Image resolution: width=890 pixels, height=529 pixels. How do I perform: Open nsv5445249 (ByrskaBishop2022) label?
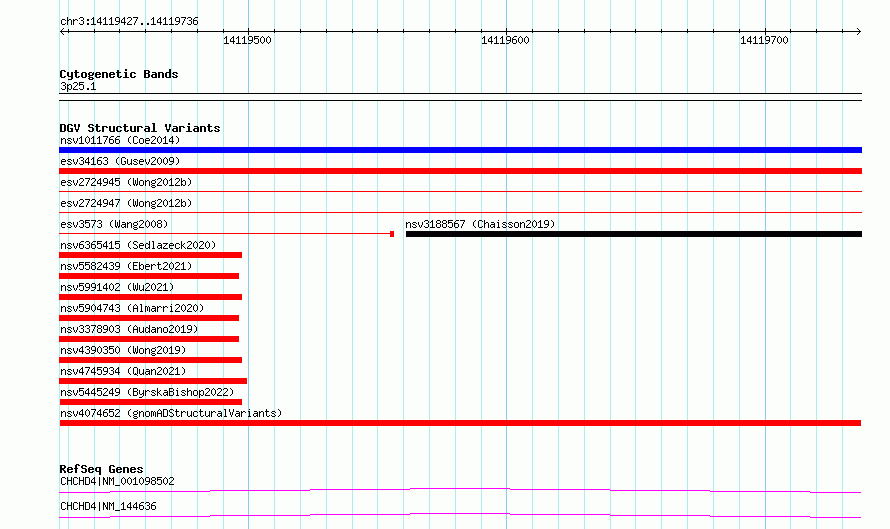(147, 392)
